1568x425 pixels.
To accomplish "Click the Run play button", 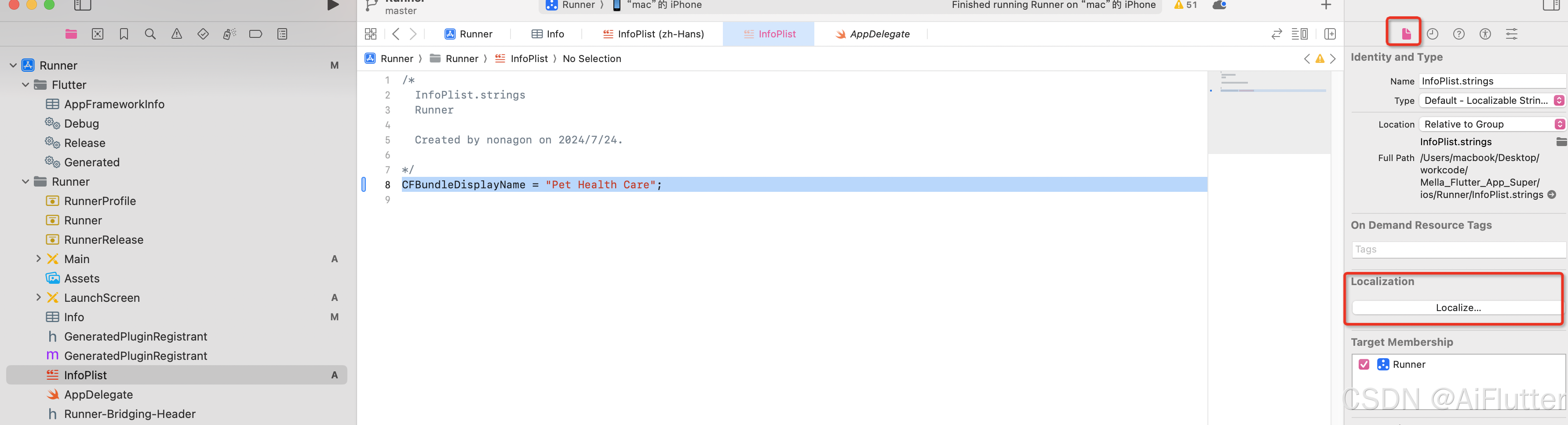I will coord(333,5).
